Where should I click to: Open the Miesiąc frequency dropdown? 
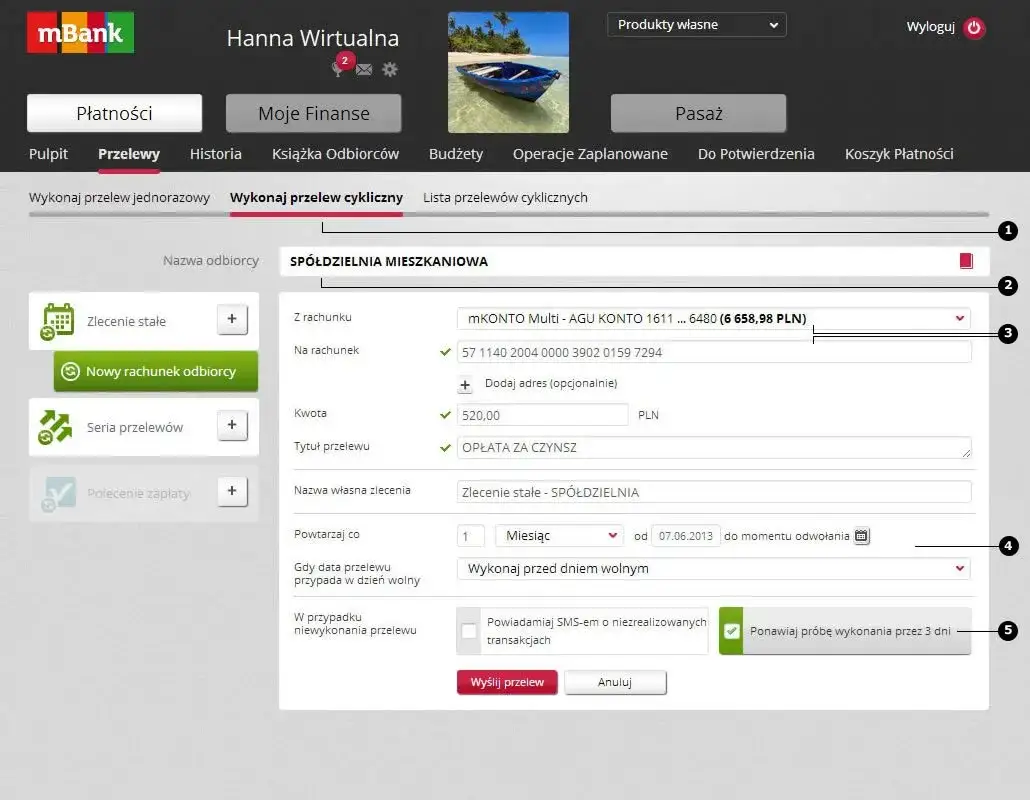pyautogui.click(x=558, y=535)
